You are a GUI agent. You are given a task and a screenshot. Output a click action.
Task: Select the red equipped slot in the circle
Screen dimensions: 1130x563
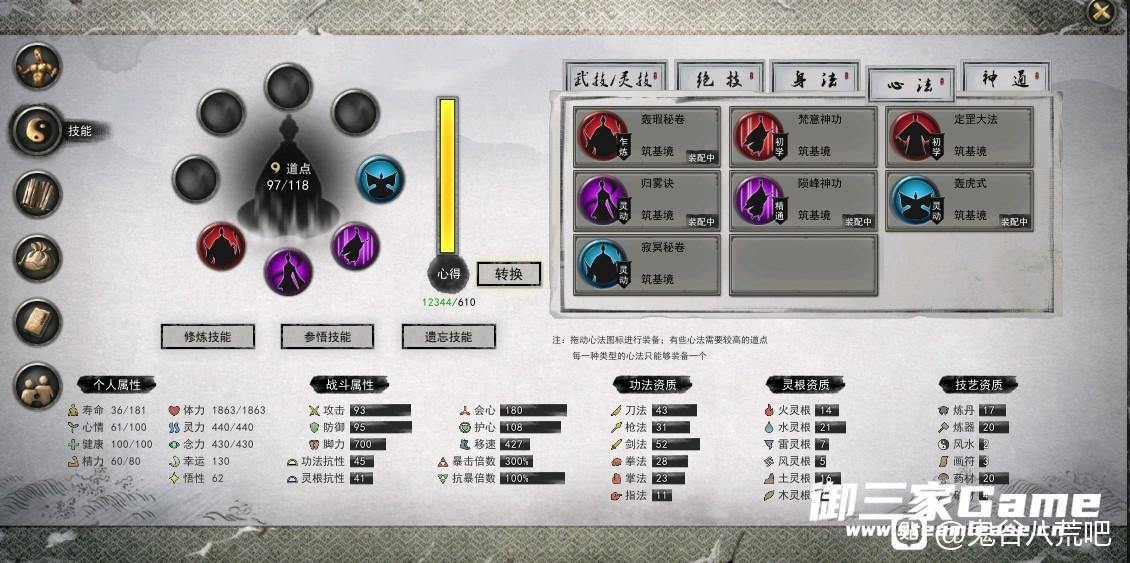pyautogui.click(x=221, y=246)
